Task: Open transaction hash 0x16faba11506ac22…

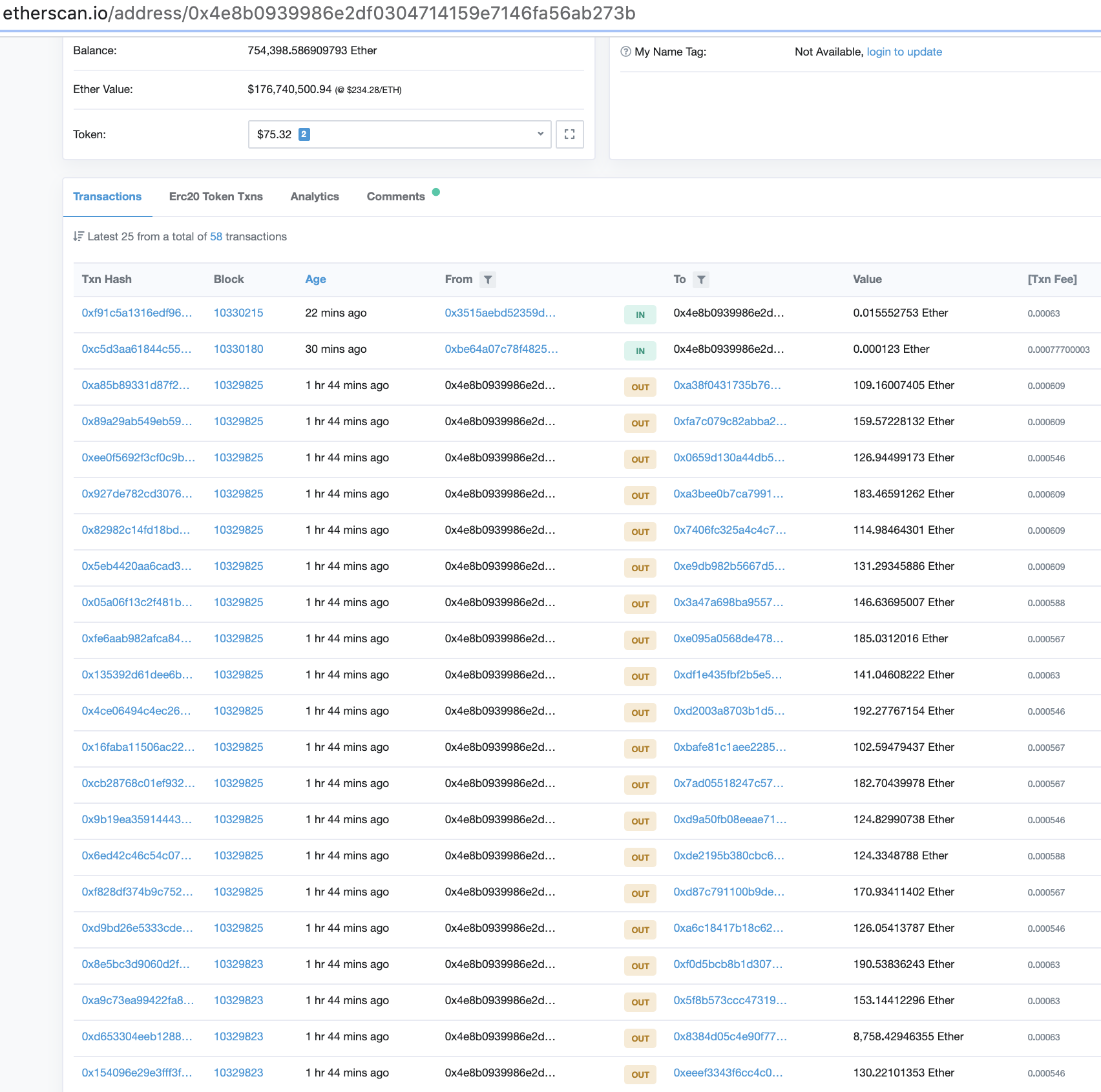Action: tap(138, 747)
